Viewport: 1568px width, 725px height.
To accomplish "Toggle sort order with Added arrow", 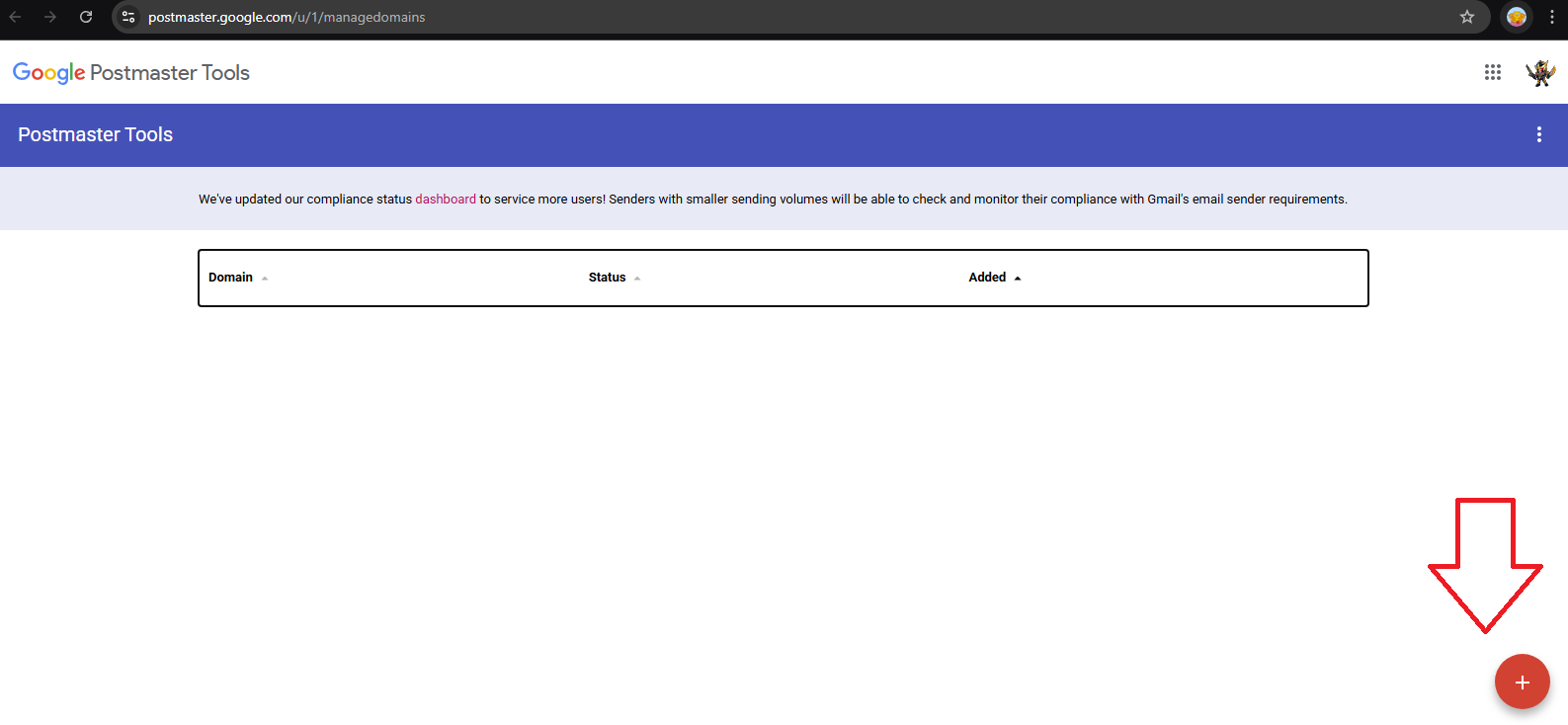I will tap(1018, 279).
